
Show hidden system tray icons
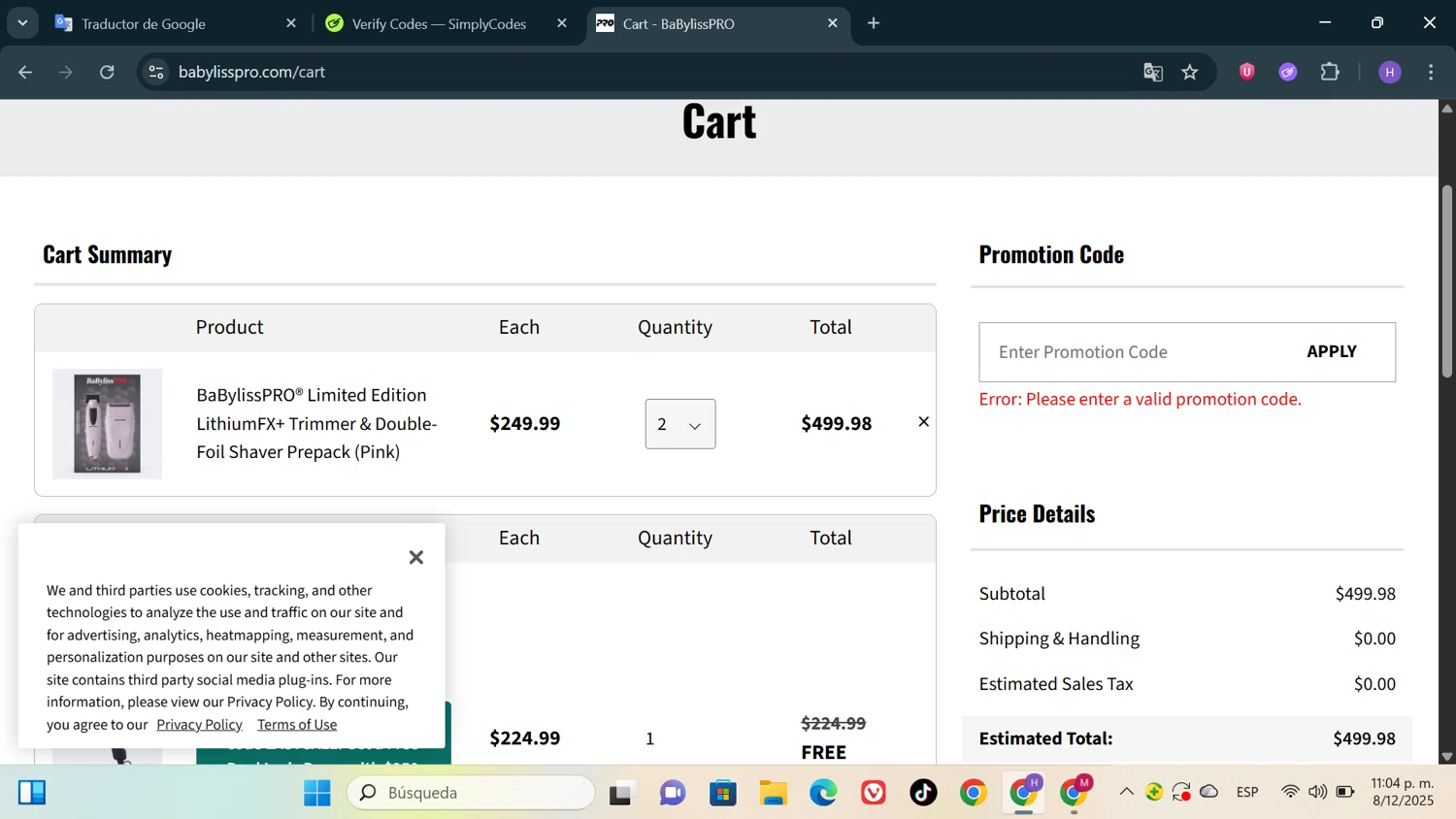pyautogui.click(x=1127, y=792)
